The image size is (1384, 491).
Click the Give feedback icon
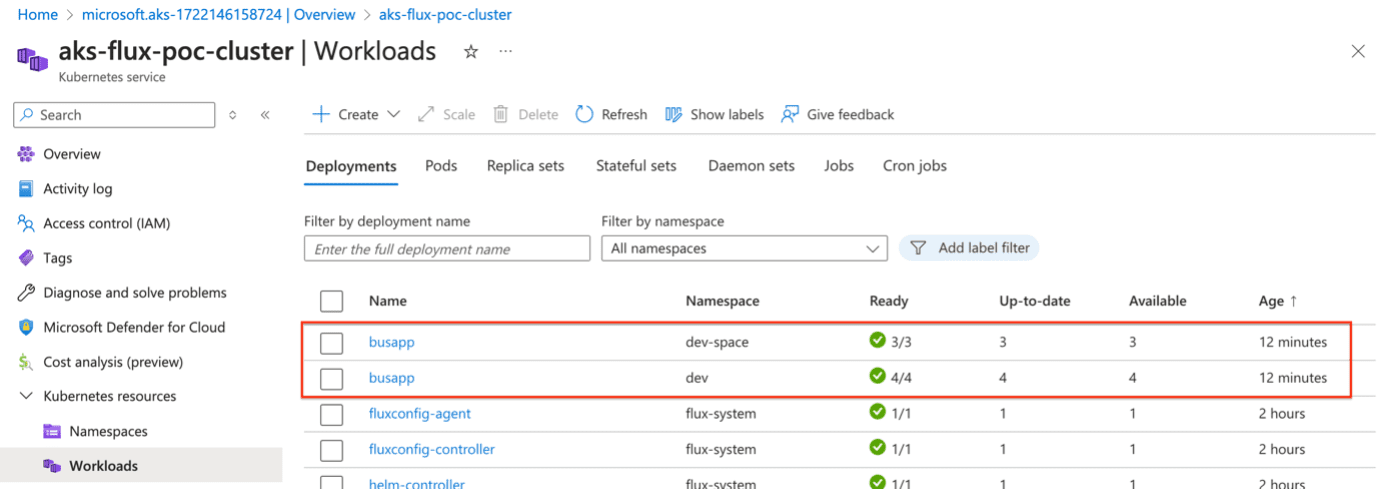click(790, 115)
